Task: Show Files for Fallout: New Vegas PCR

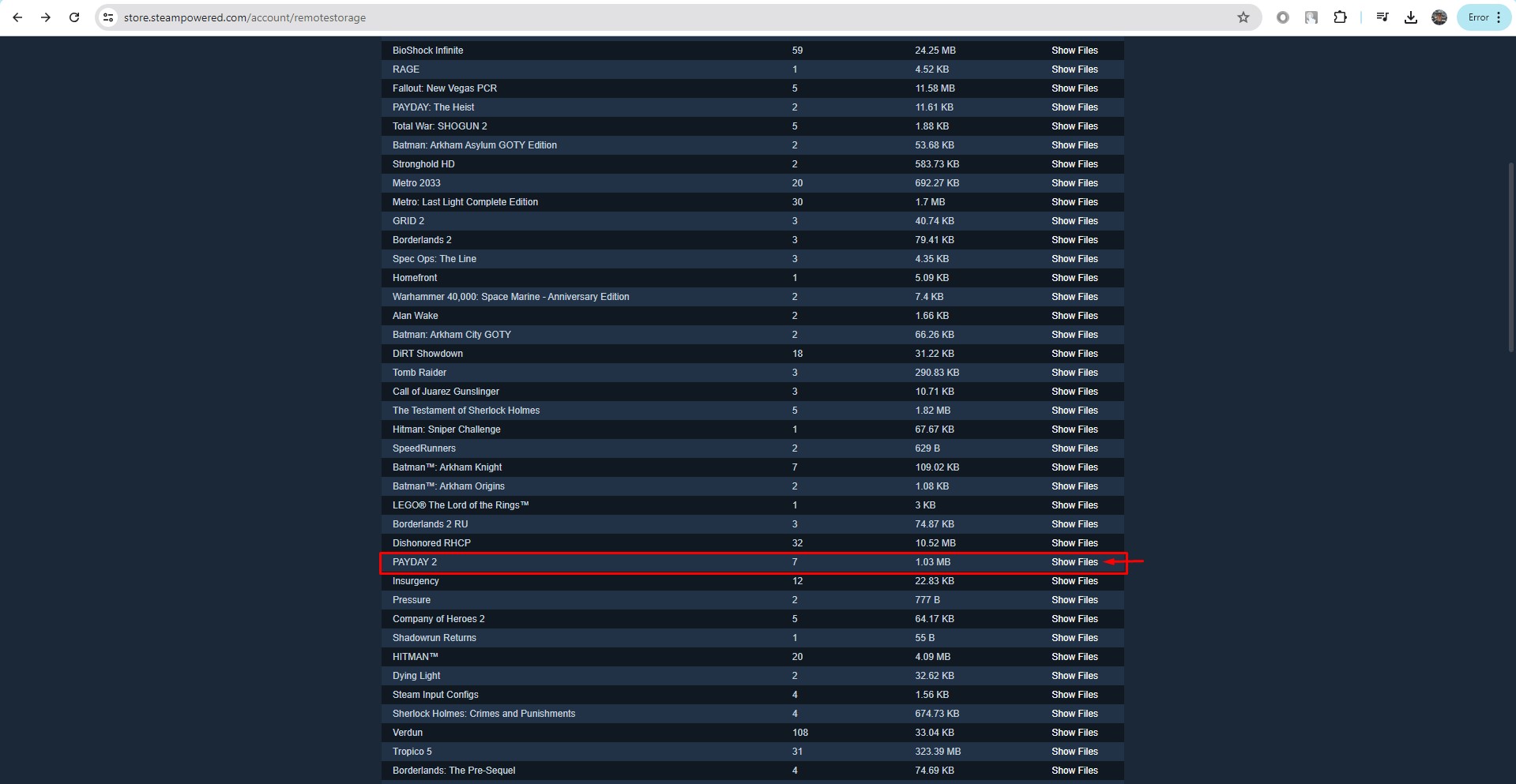Action: 1074,88
